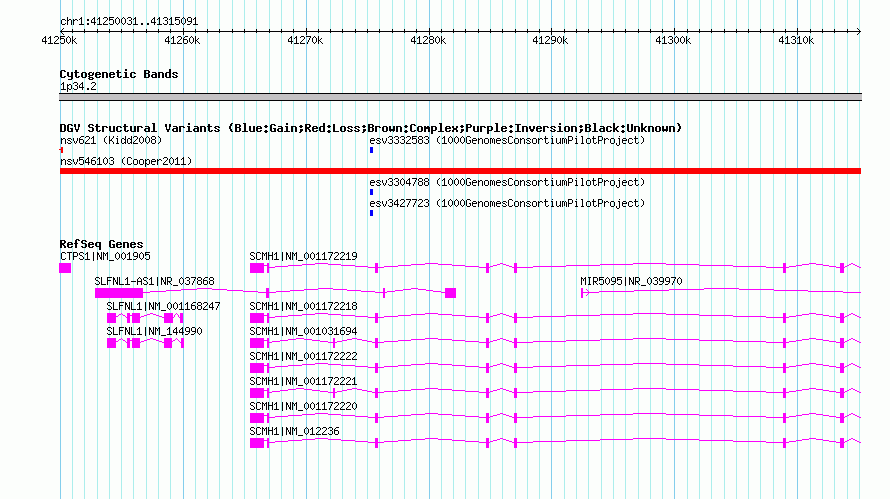
Task: Select CTPS1|NM_001905 gene label
Action: point(105,256)
